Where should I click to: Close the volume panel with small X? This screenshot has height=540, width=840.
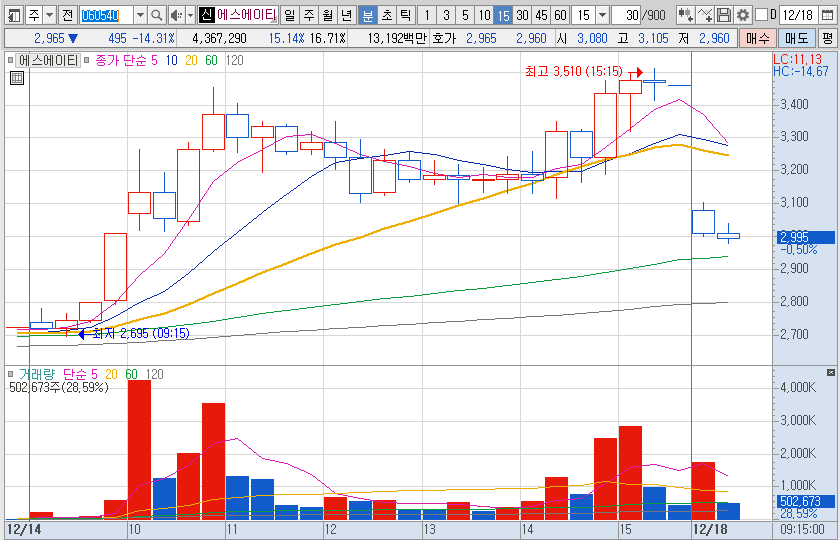tap(831, 372)
